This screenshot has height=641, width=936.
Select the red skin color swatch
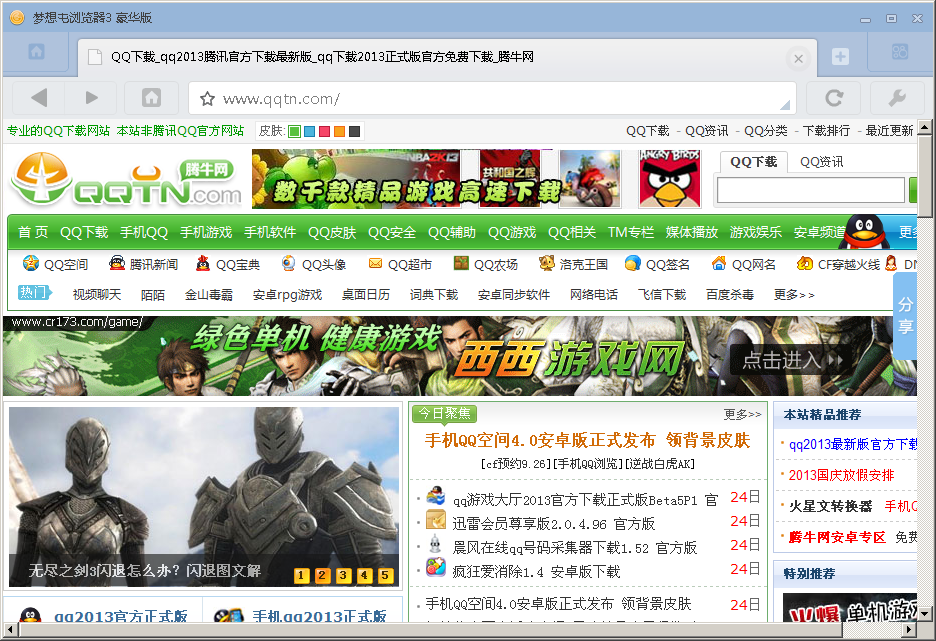(x=324, y=131)
